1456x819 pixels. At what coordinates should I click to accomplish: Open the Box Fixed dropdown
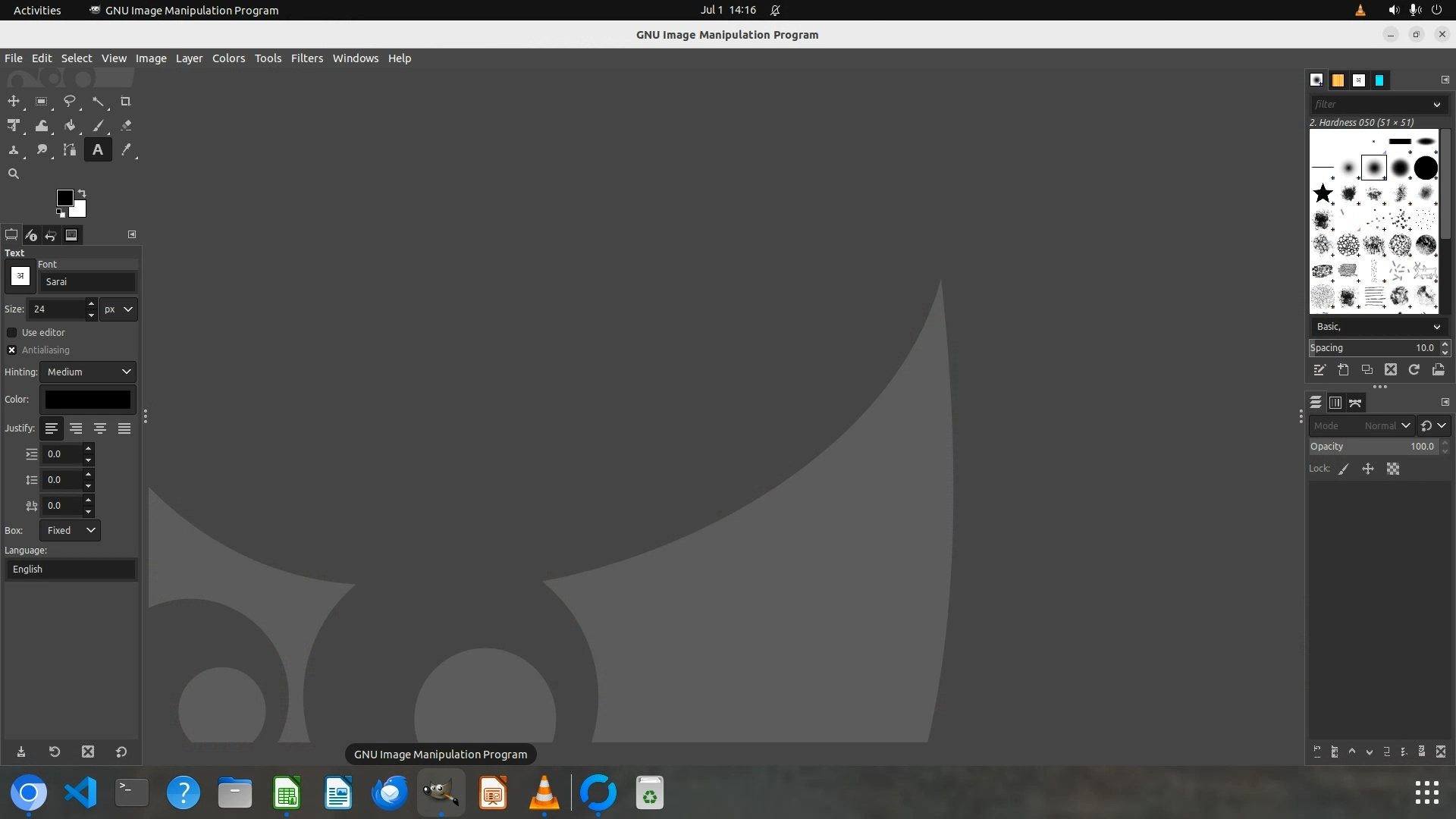(71, 530)
